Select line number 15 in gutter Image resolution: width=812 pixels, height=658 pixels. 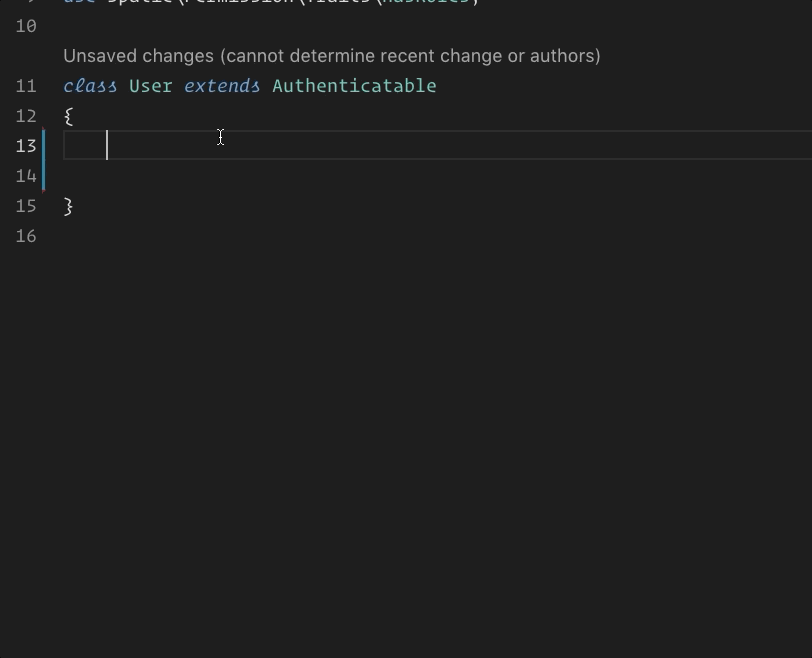(26, 206)
